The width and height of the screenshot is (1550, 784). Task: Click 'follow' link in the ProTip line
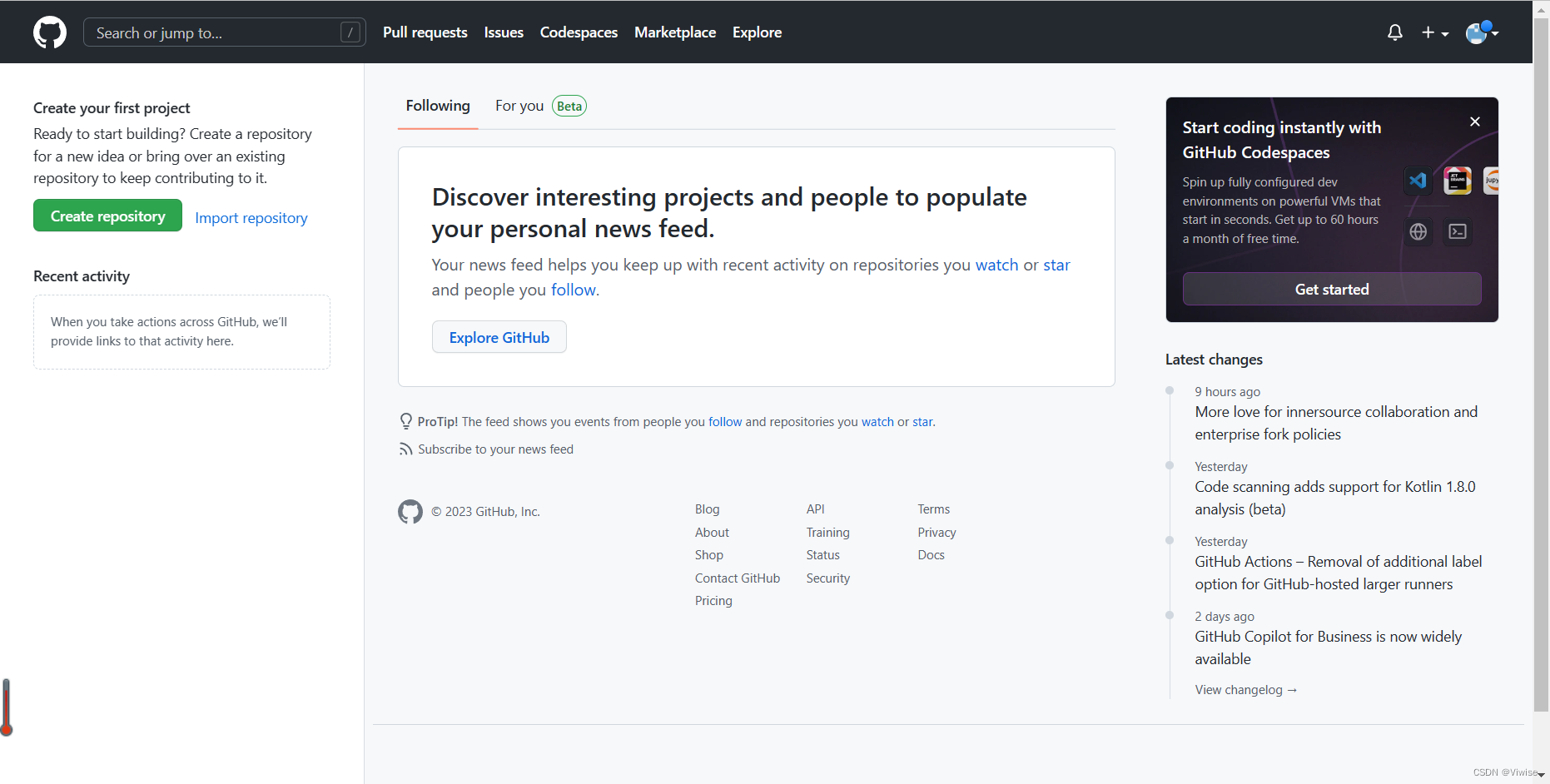725,422
